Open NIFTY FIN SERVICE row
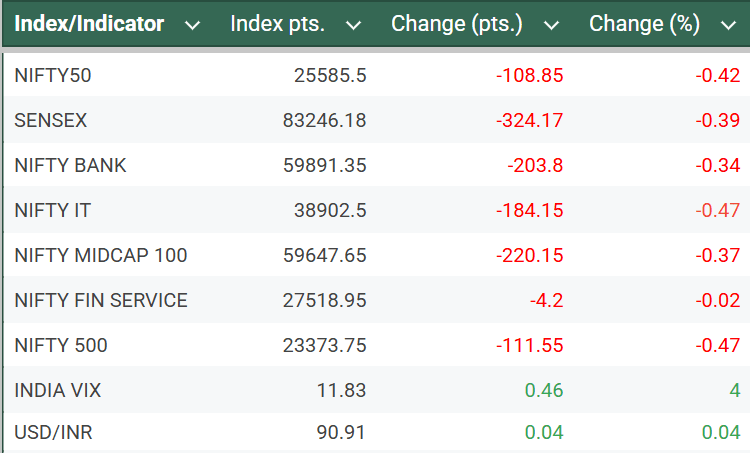 point(101,300)
